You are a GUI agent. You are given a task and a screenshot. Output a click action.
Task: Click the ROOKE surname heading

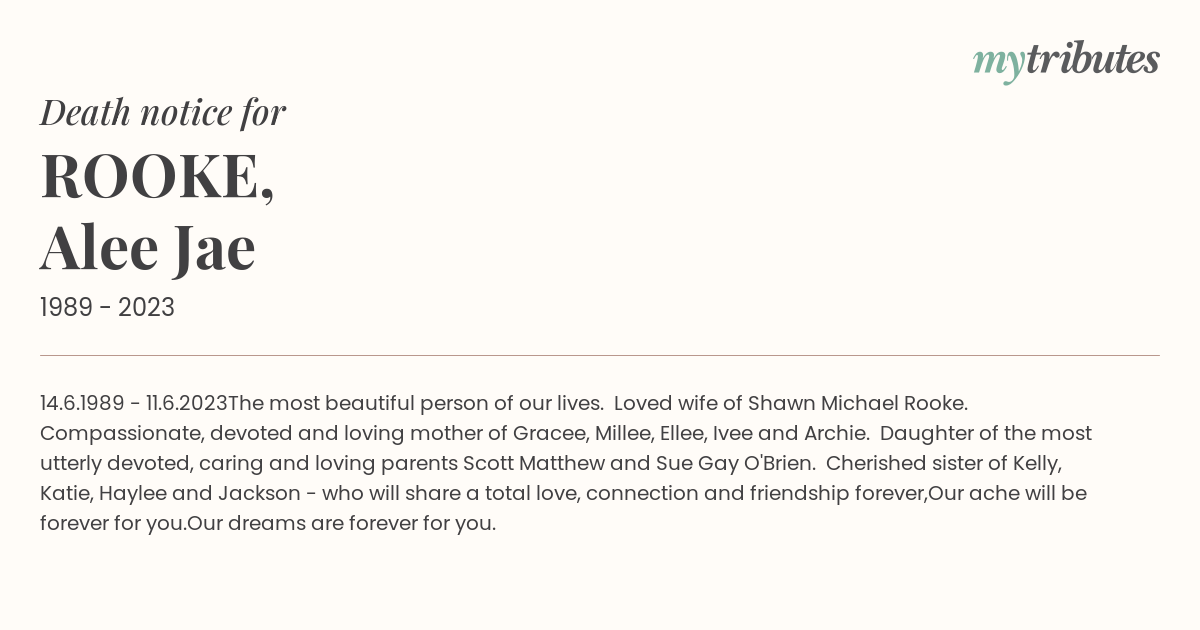(x=157, y=175)
